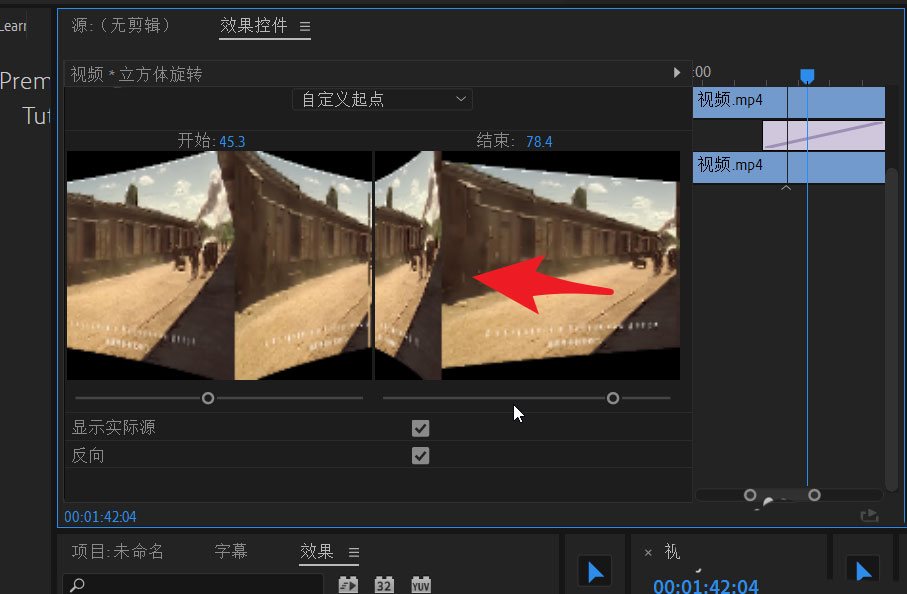Open the 效果控件 panel menu icon
Viewport: 907px width, 594px height.
point(305,28)
